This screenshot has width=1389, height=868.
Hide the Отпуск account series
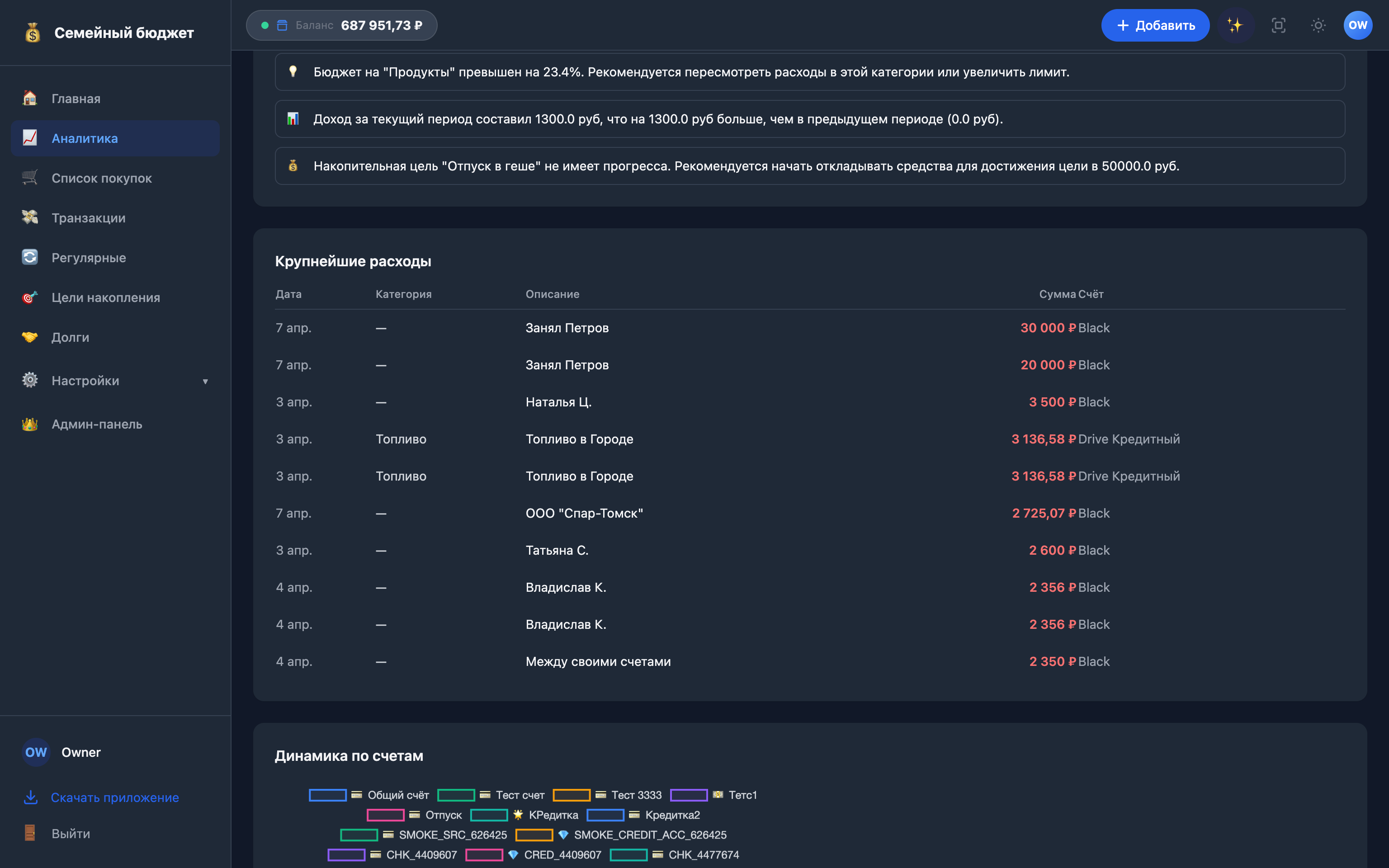(415, 815)
